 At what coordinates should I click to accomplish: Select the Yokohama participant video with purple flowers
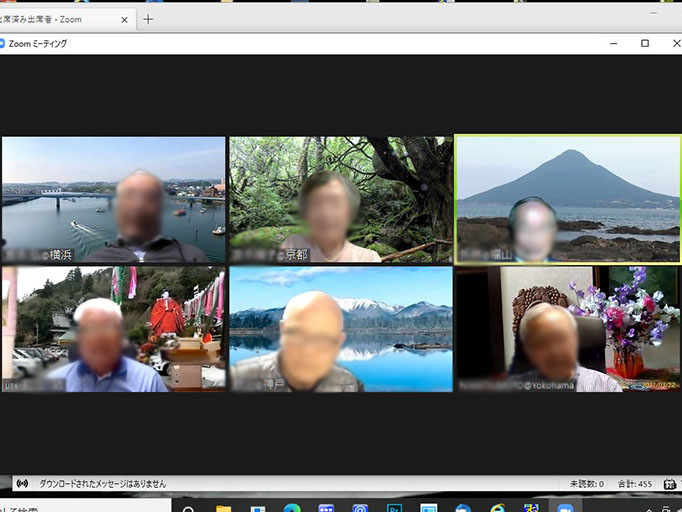pyautogui.click(x=567, y=328)
